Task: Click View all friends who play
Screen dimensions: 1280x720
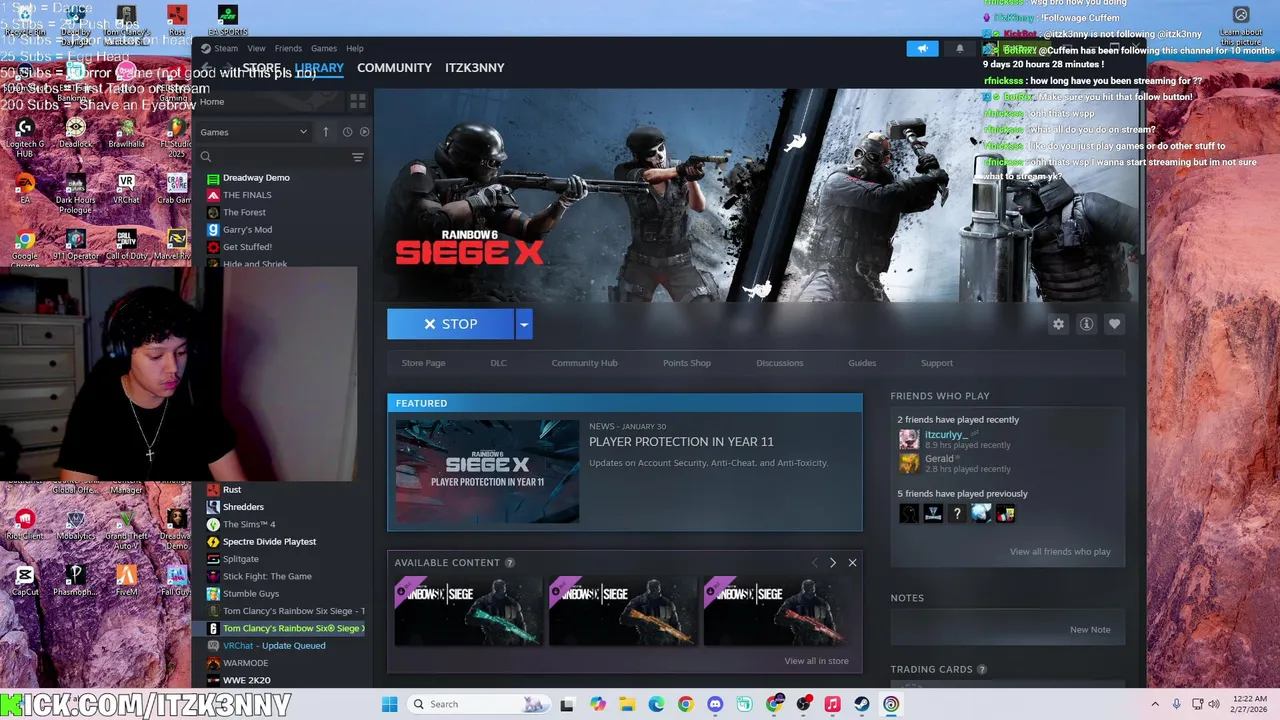Action: coord(1060,552)
